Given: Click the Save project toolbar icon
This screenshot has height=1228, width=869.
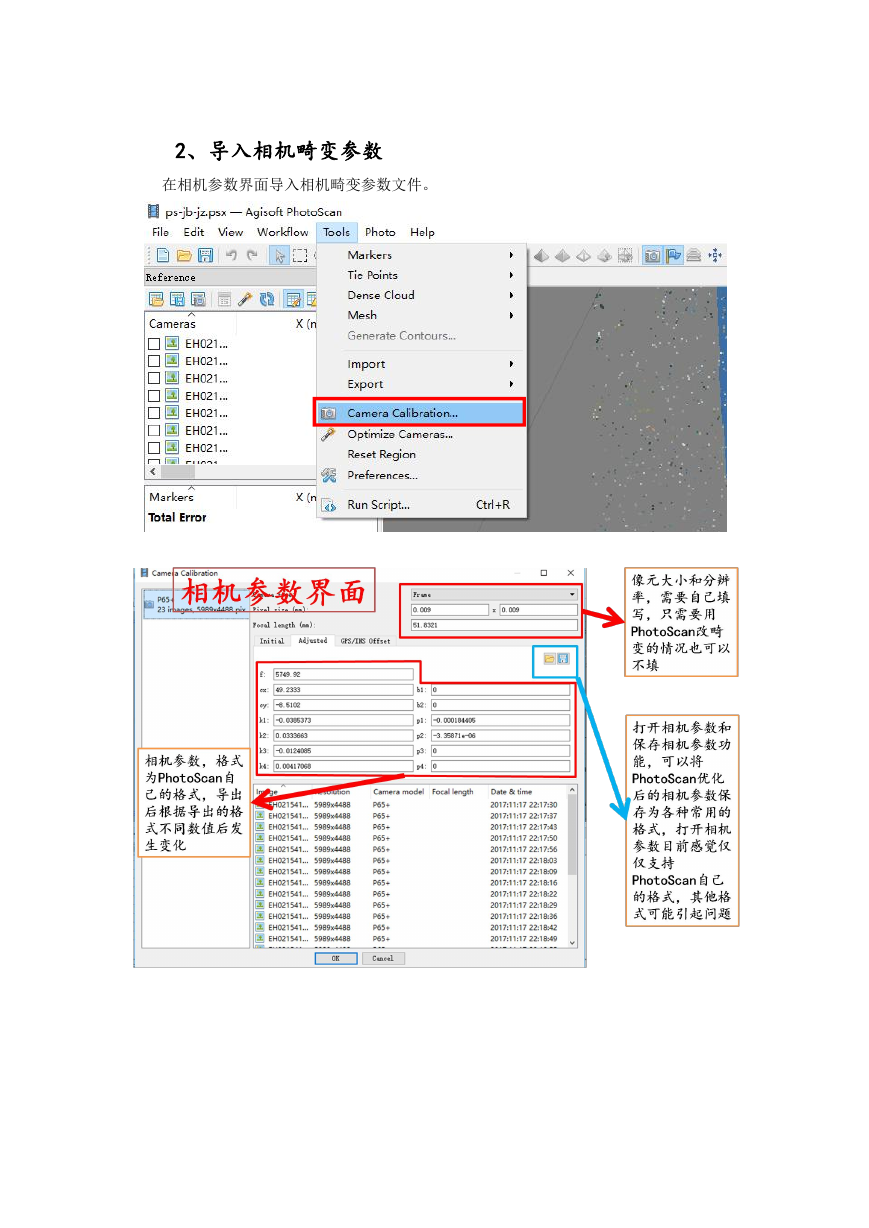Looking at the screenshot, I should (x=205, y=256).
